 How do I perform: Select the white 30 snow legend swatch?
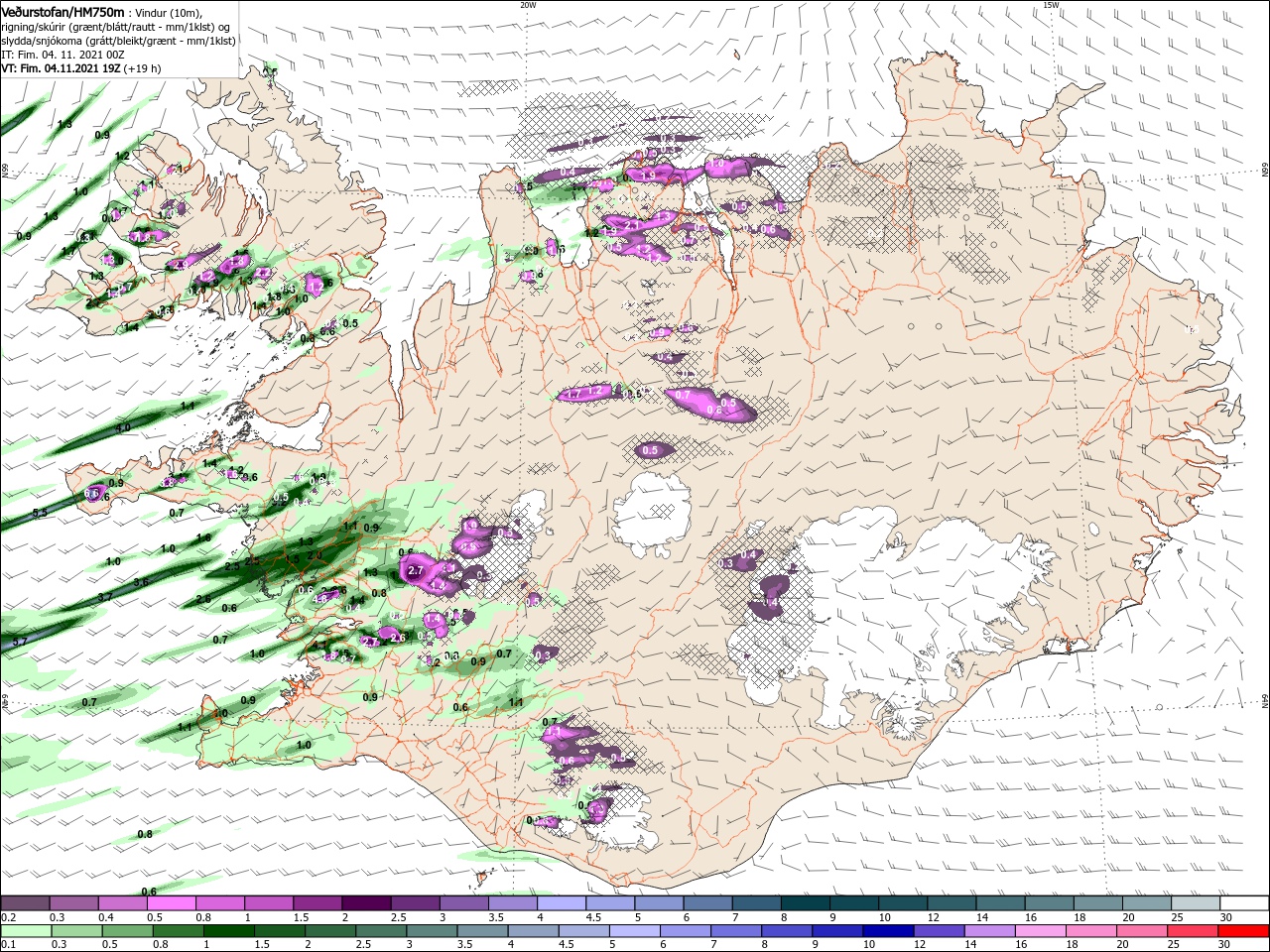click(1245, 903)
